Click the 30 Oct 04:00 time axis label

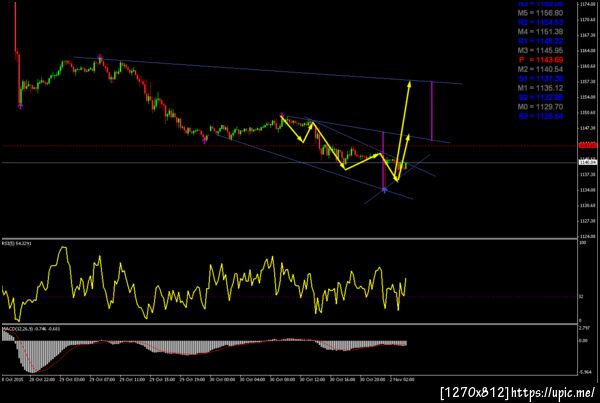pos(252,379)
